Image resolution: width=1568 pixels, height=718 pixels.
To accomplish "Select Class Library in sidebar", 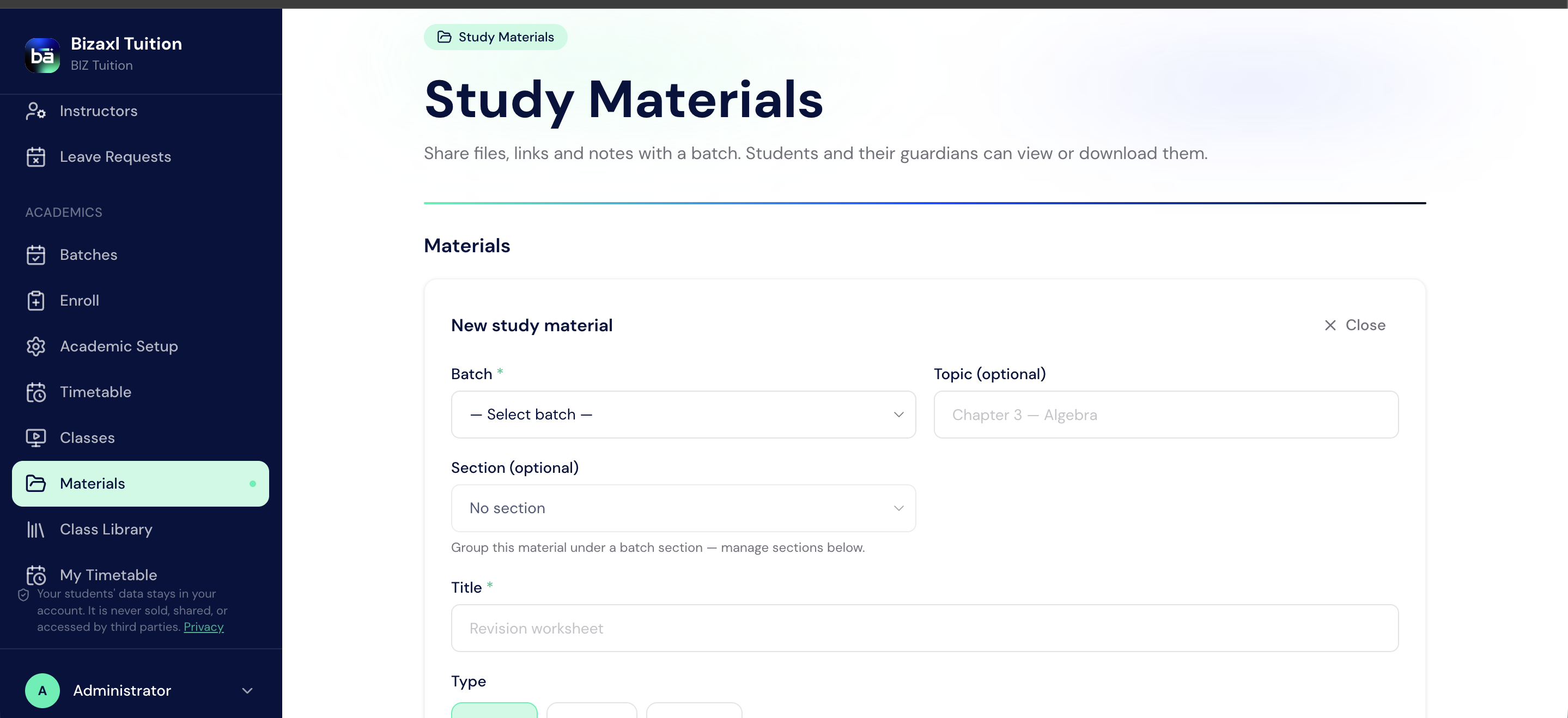I will (141, 530).
